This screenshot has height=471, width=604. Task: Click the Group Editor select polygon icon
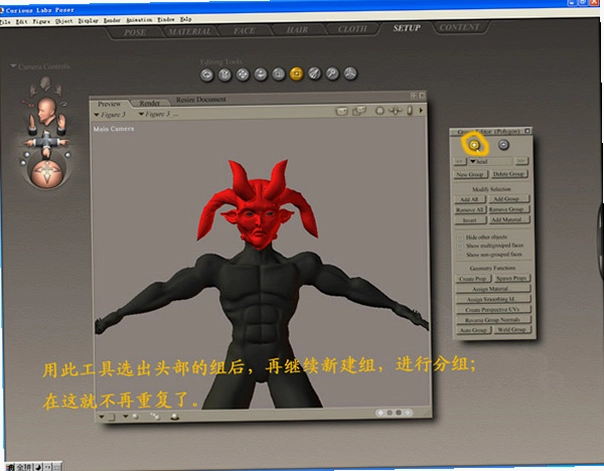coord(475,145)
